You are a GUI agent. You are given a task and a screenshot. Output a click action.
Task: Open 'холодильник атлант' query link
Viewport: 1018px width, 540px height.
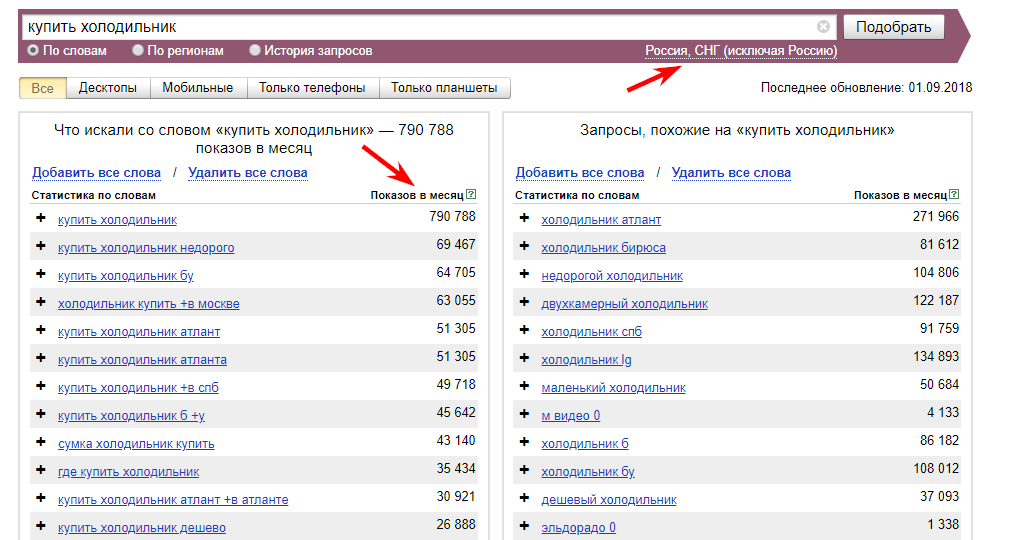(601, 219)
